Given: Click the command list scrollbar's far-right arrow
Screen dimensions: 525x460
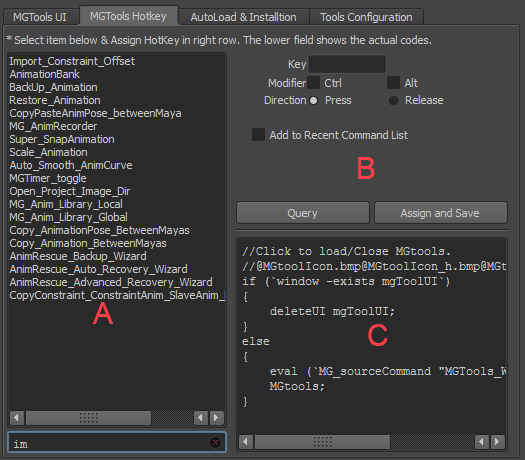Looking at the screenshot, I should 216,418.
